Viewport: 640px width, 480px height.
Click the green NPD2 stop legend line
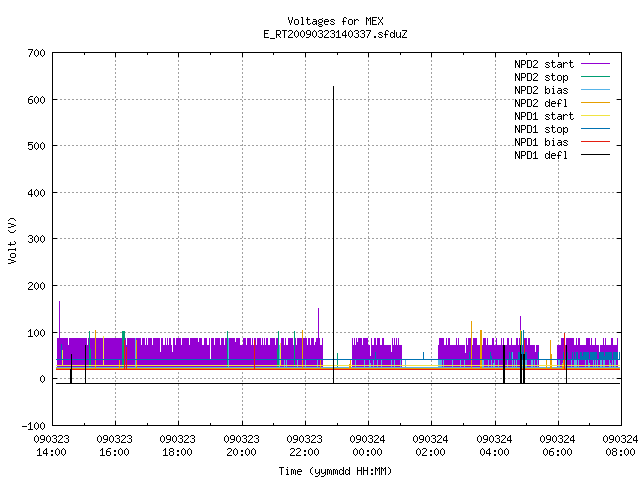[x=596, y=77]
